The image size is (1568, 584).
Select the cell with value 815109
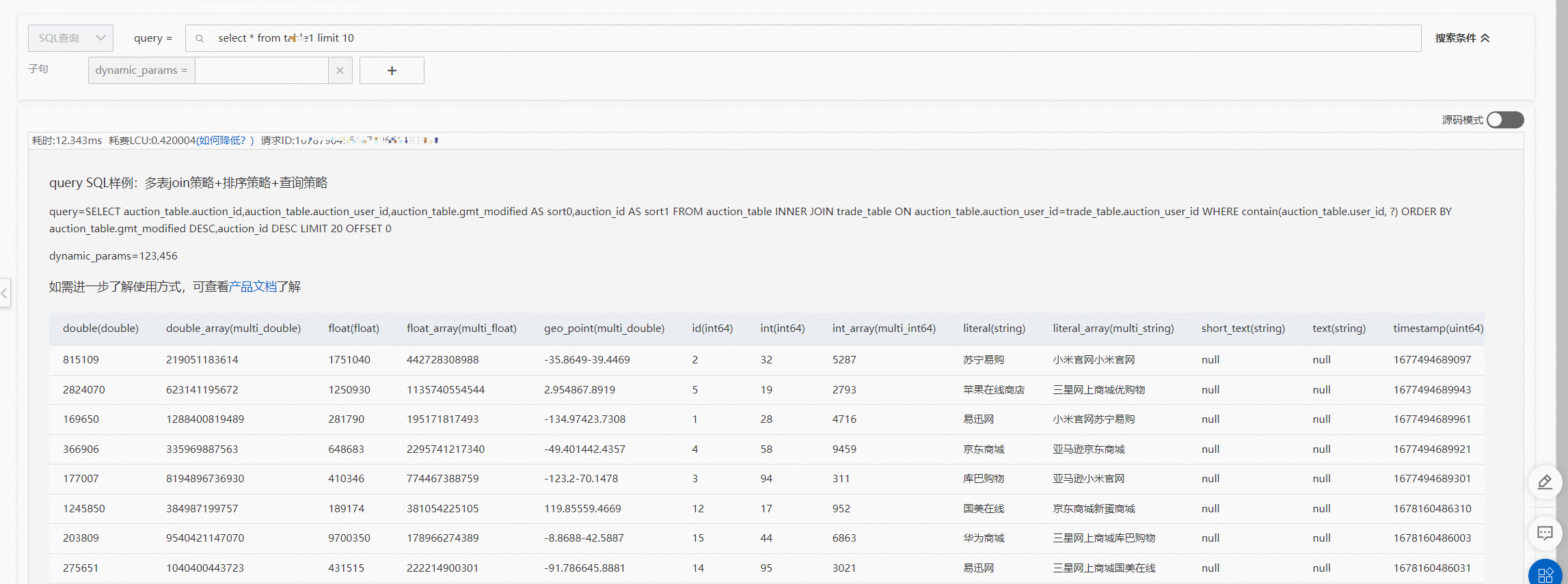coord(81,360)
